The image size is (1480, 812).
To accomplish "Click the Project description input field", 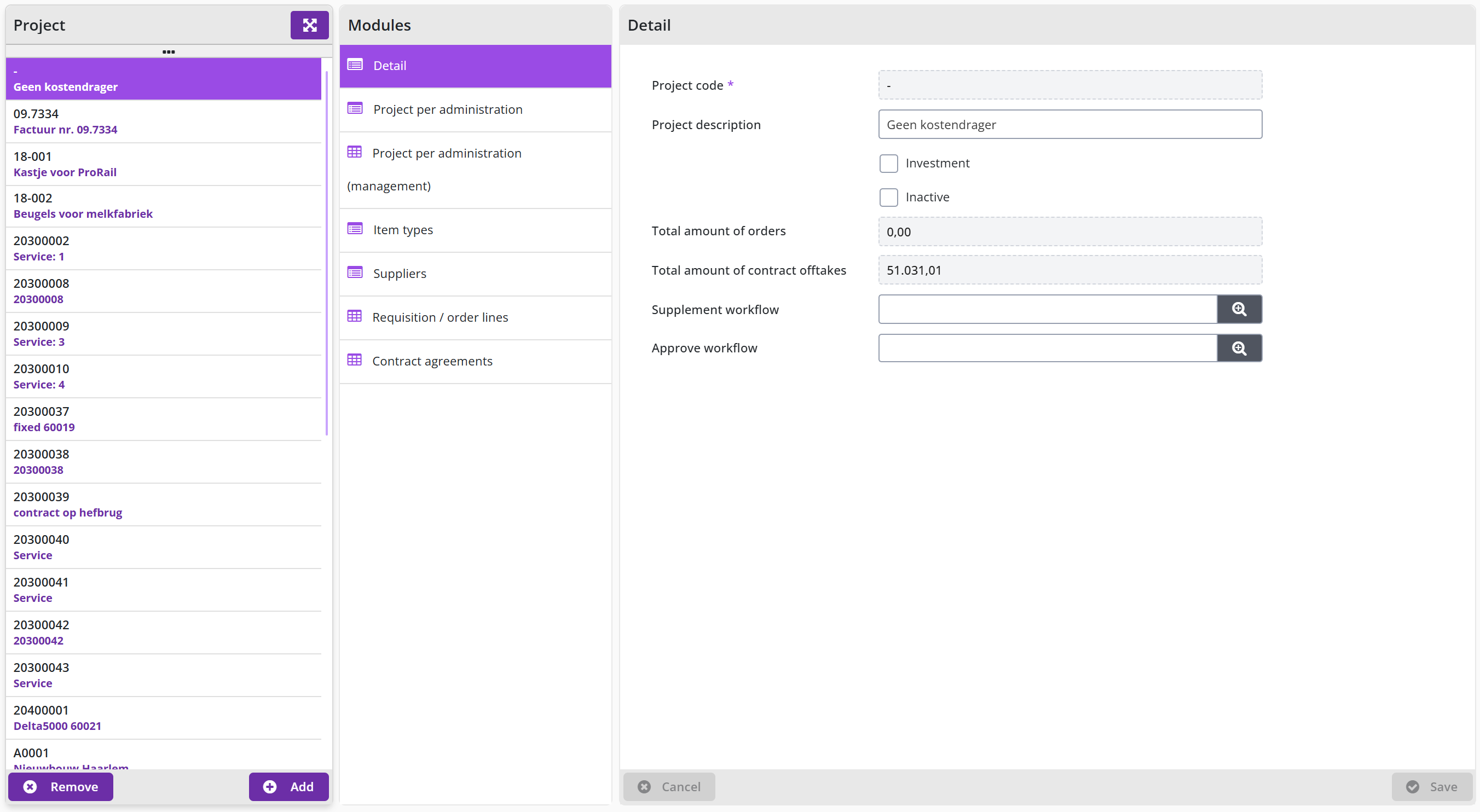I will point(1070,125).
